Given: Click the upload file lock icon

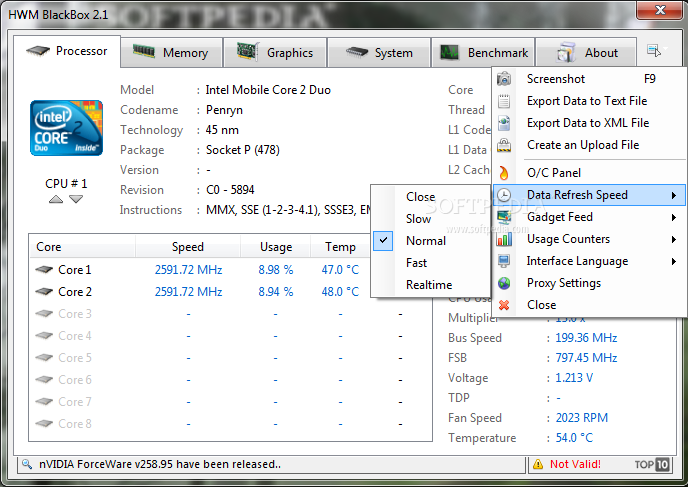Looking at the screenshot, I should coord(504,145).
